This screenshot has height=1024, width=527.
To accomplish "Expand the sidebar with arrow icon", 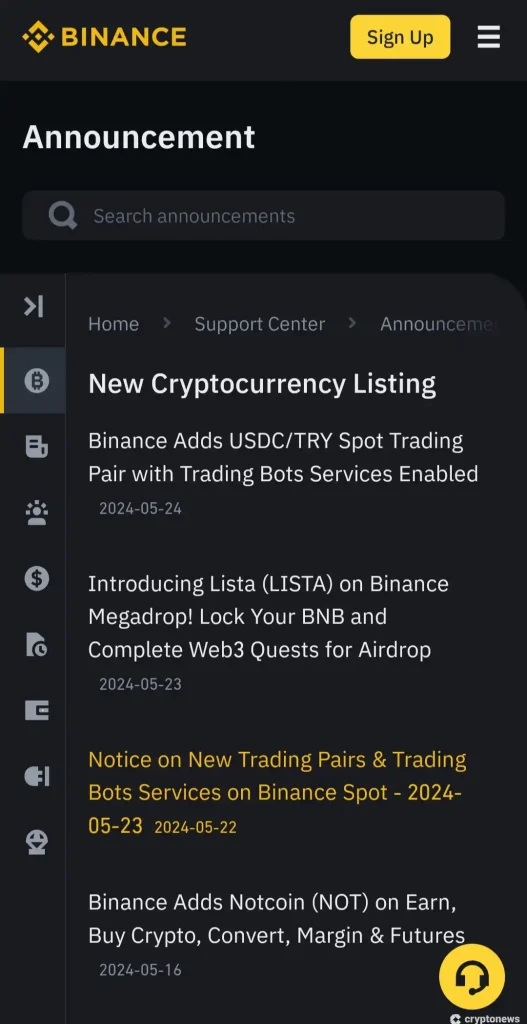I will (x=34, y=306).
